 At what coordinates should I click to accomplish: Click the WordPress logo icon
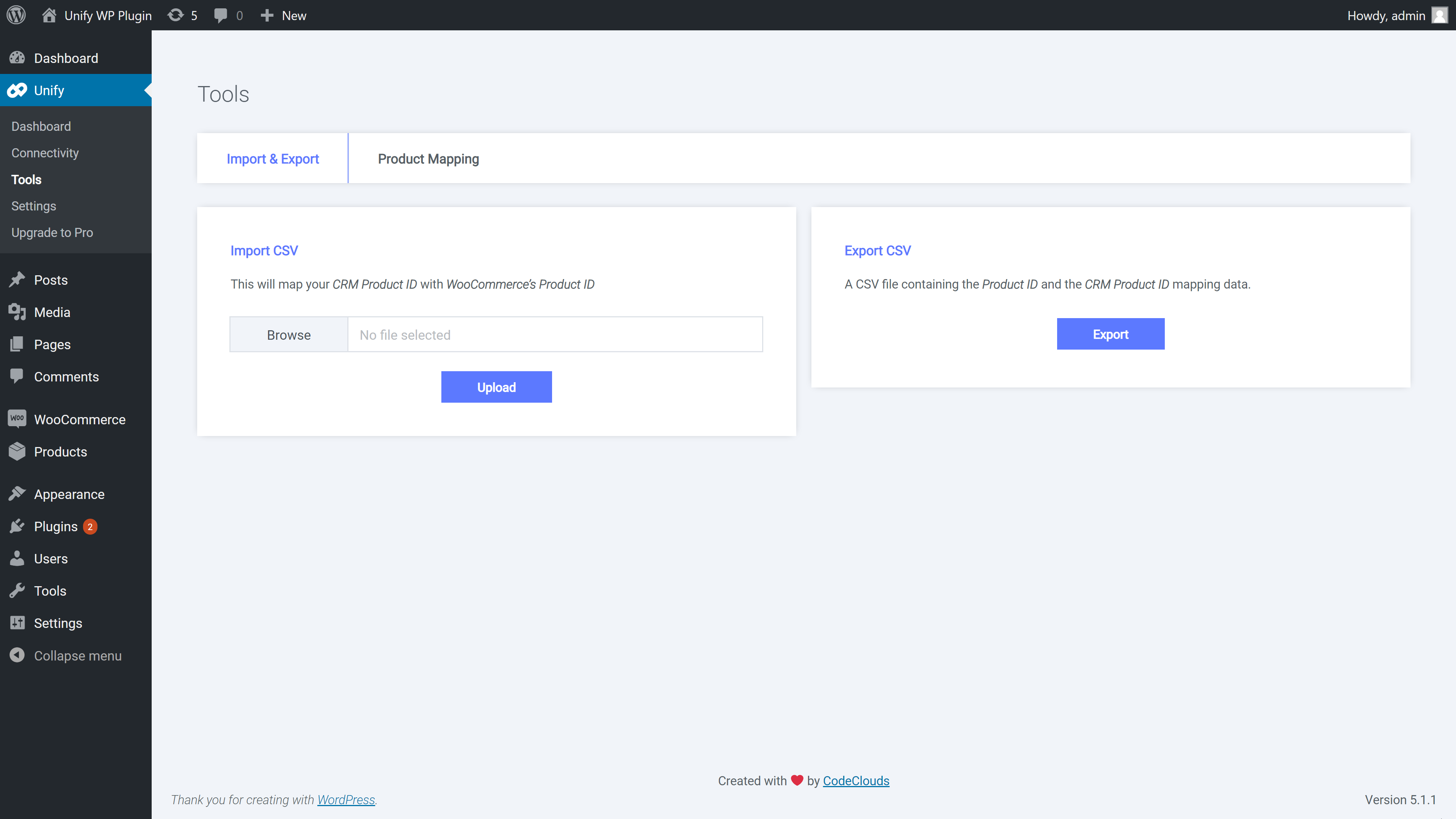16,15
